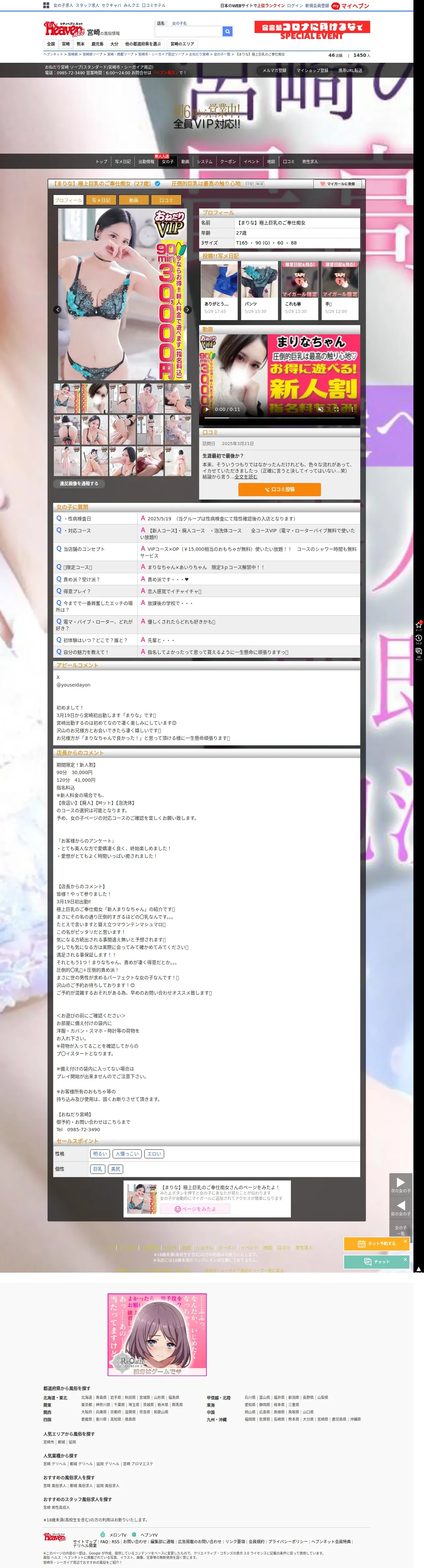Expand 他の都道府県を選ぶ selector
Viewport: 424px width, 1568px height.
coord(143,44)
